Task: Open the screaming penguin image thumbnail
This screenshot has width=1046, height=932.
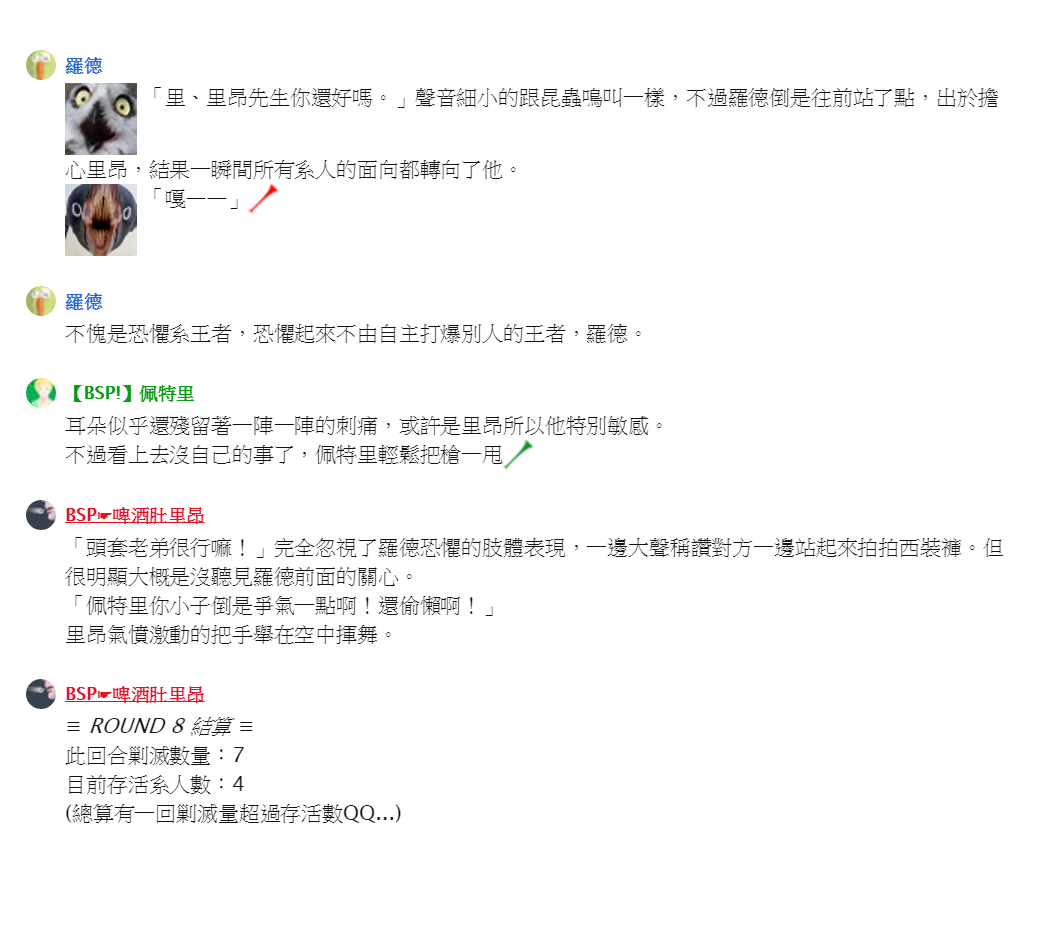Action: [101, 220]
